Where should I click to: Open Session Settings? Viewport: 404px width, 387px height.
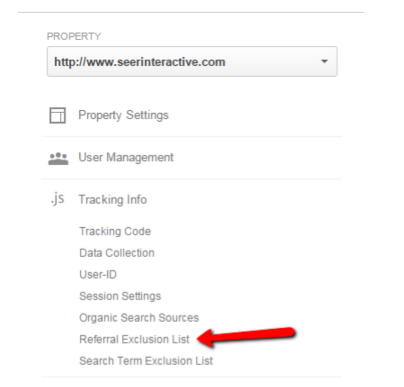tap(120, 296)
